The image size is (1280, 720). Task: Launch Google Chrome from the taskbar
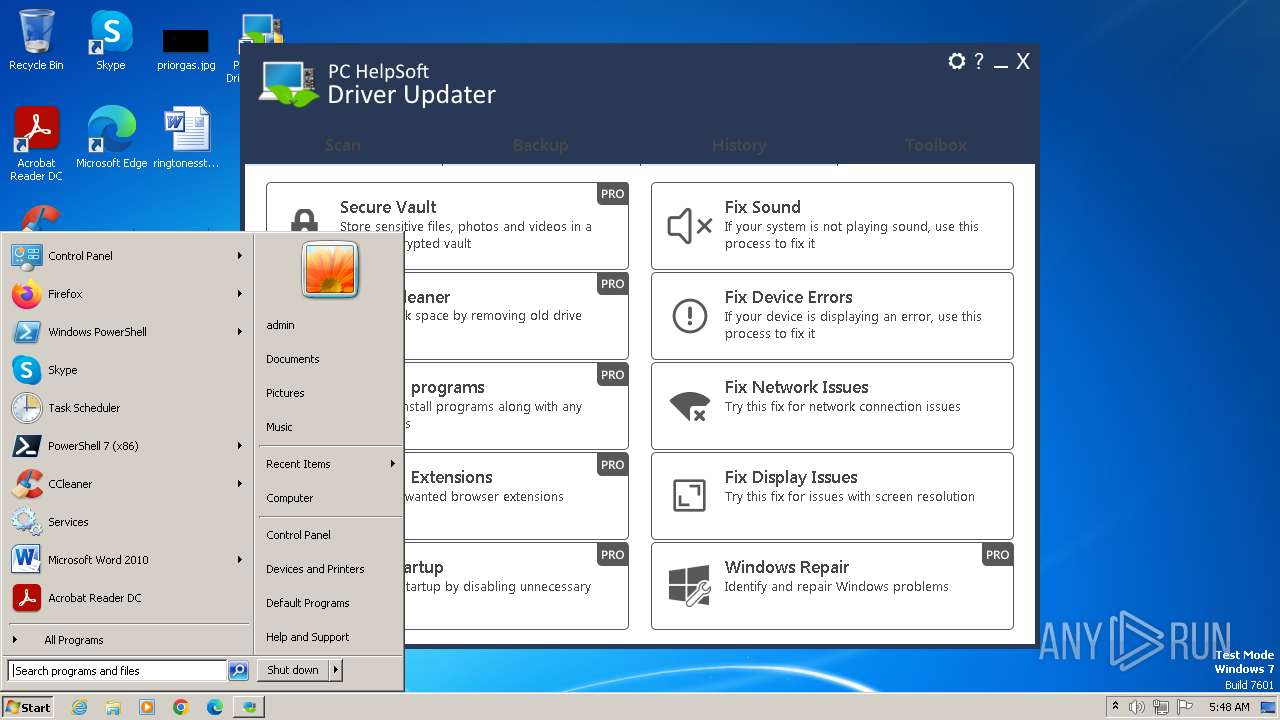pos(181,707)
